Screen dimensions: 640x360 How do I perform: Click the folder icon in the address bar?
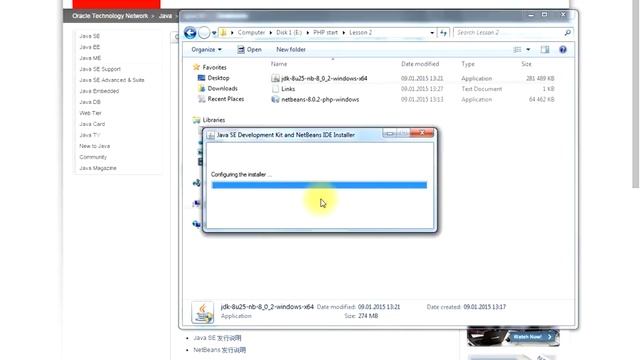(223, 32)
